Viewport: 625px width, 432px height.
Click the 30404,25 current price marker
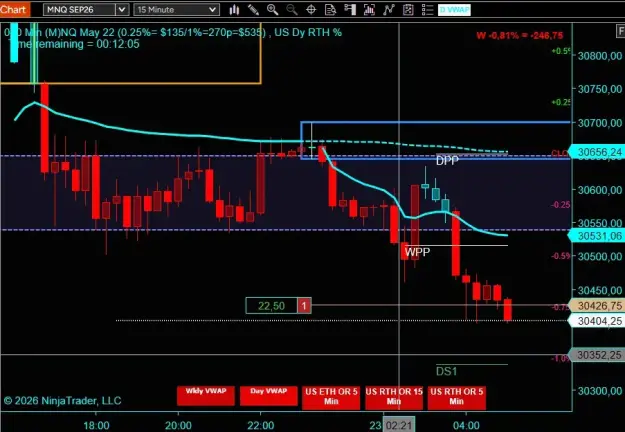pyautogui.click(x=597, y=321)
